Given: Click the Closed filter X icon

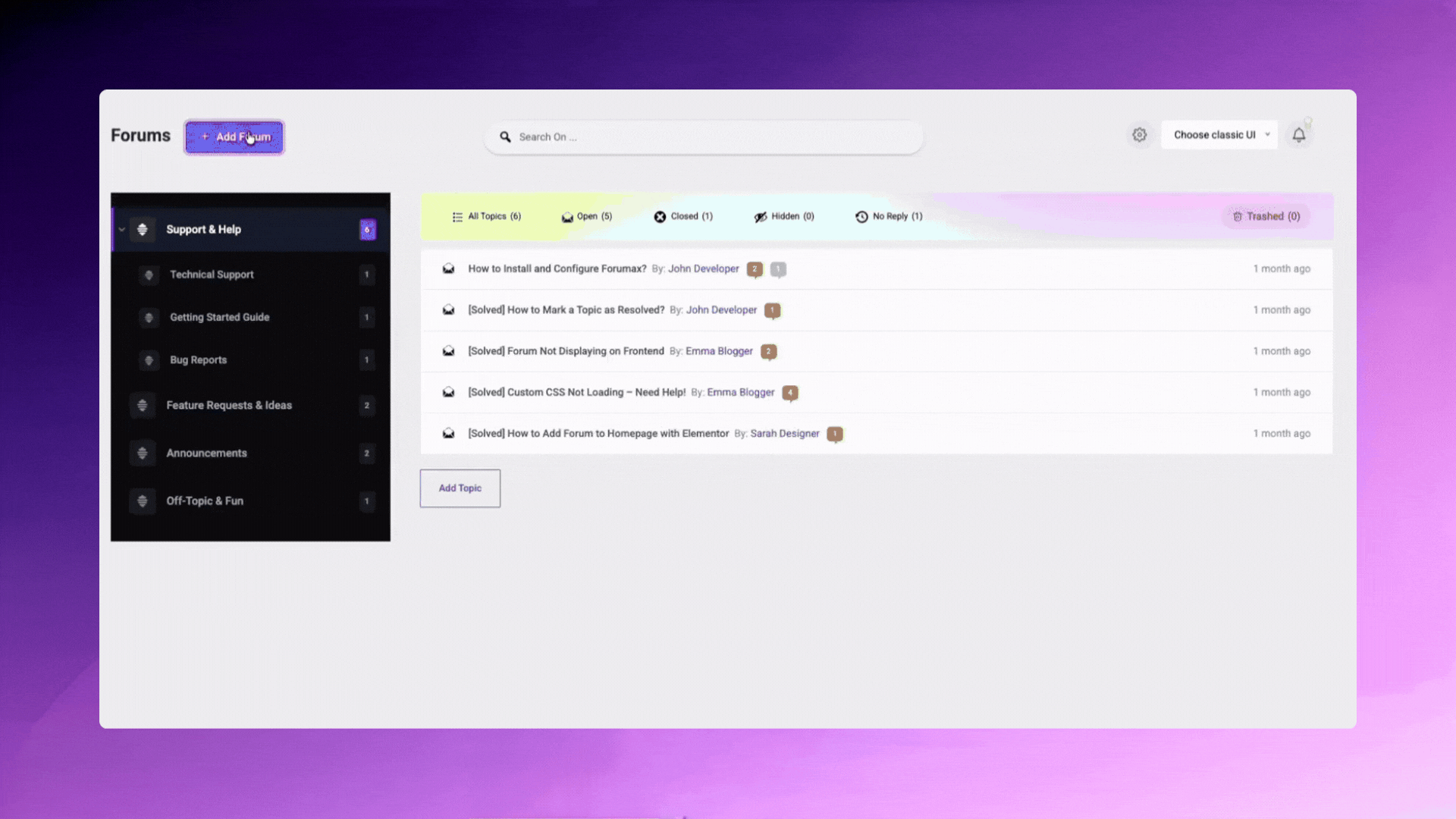Looking at the screenshot, I should point(660,217).
